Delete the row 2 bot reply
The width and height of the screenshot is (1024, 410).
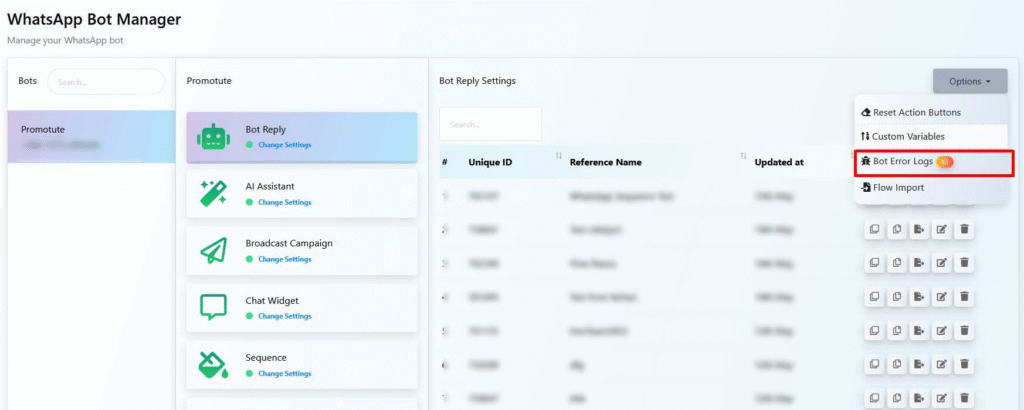[x=964, y=229]
